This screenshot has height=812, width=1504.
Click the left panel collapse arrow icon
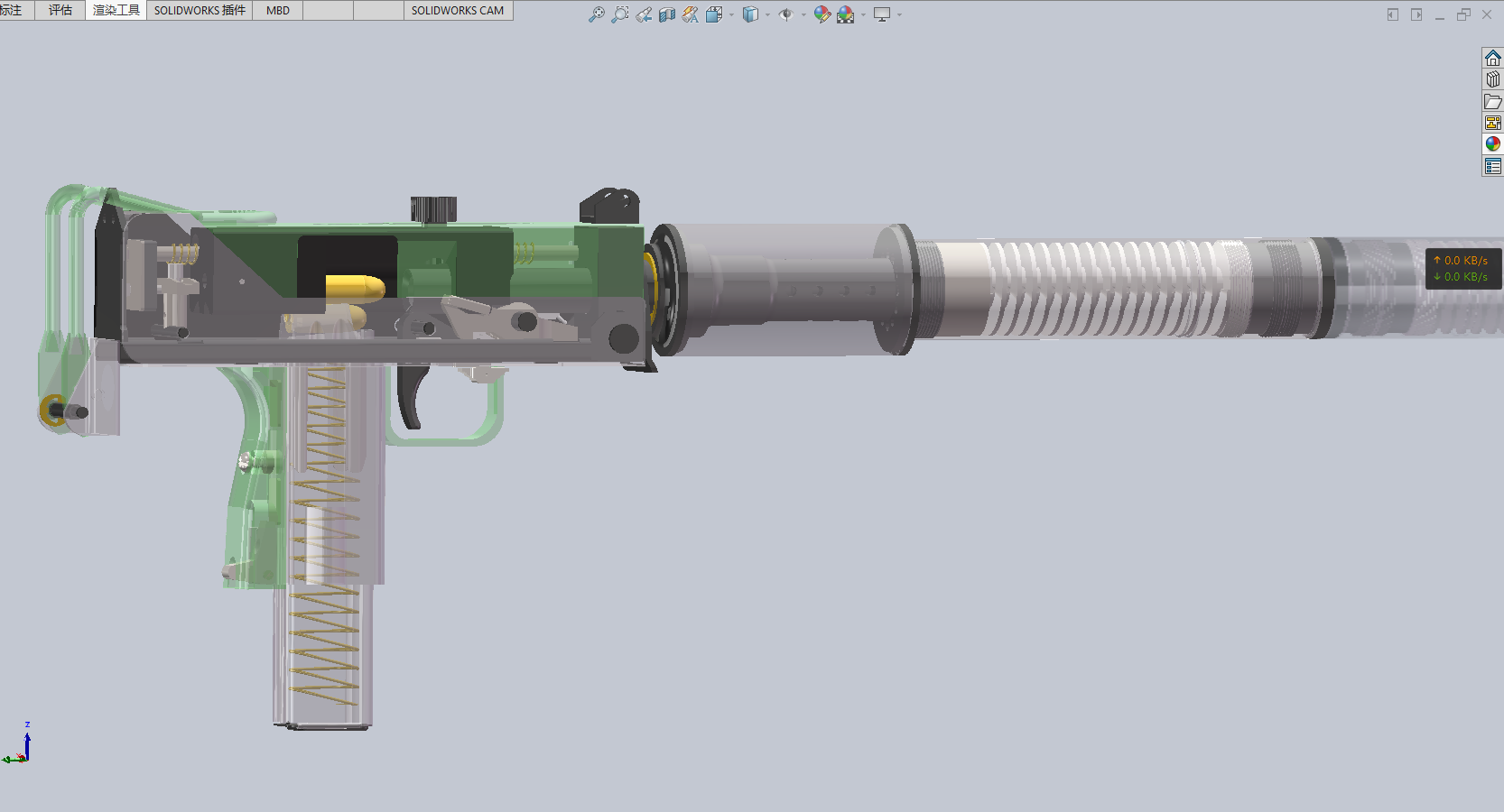[x=1393, y=14]
